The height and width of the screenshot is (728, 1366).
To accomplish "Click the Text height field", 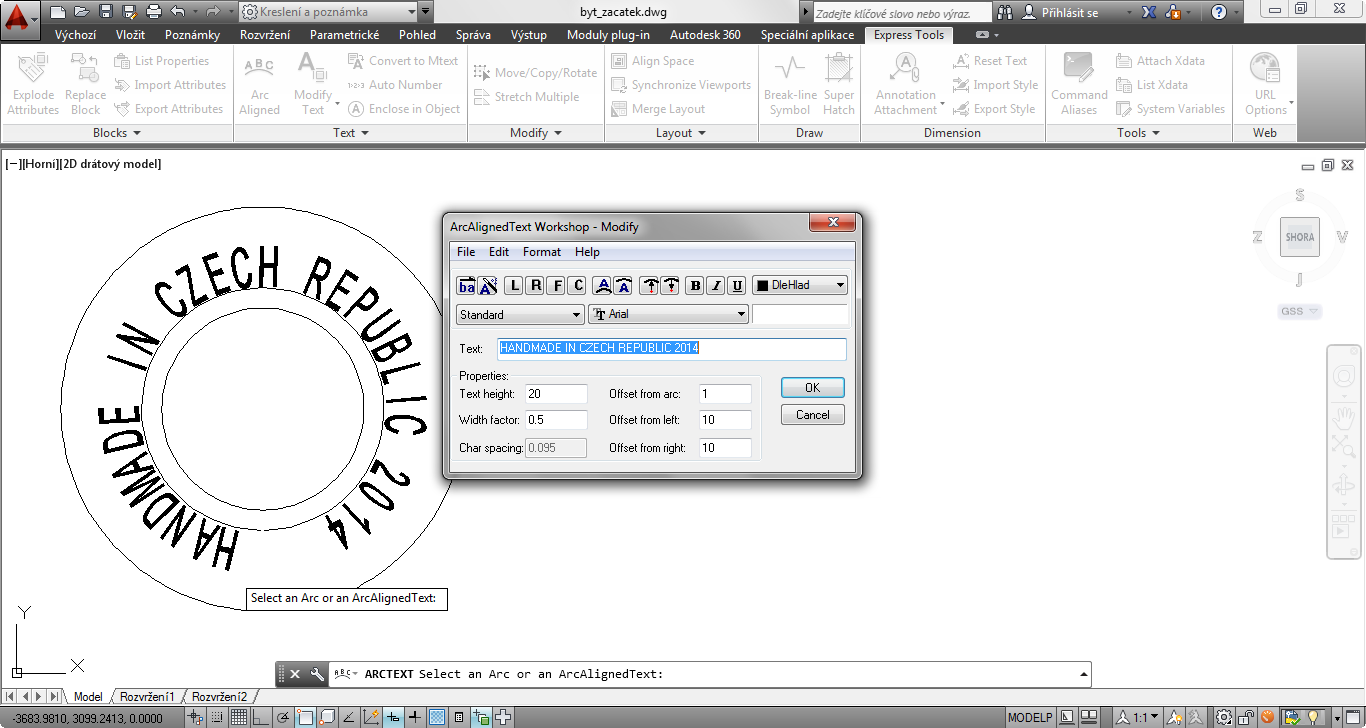I will pyautogui.click(x=556, y=394).
